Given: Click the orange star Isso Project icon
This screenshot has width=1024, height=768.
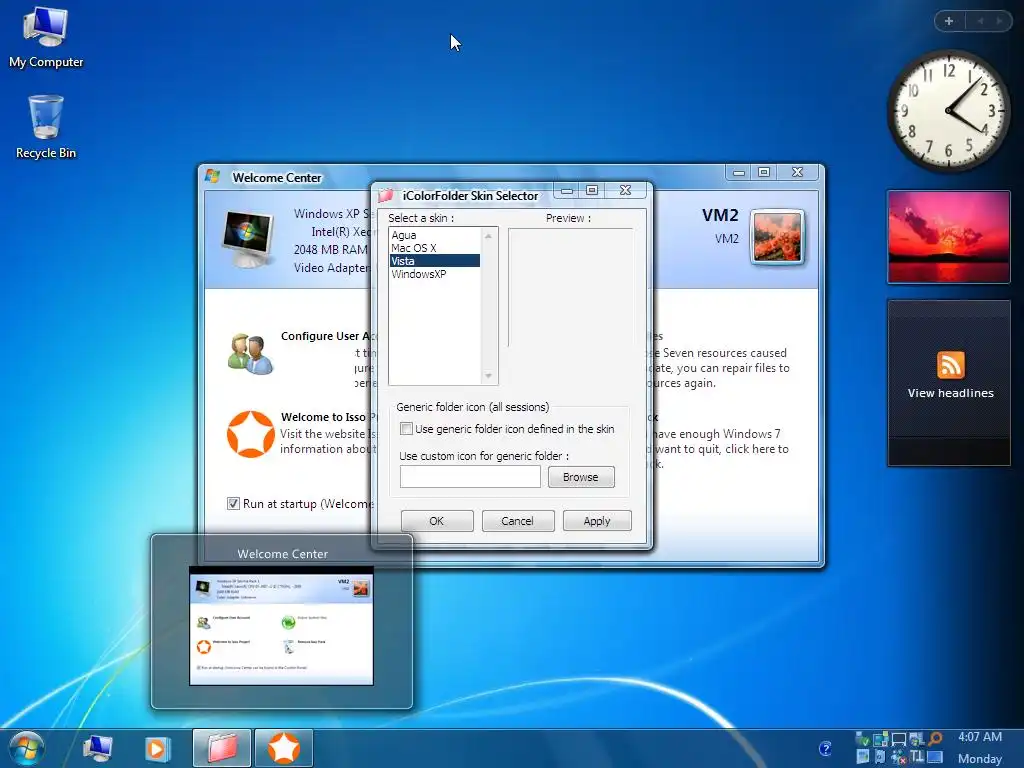Looking at the screenshot, I should 250,434.
